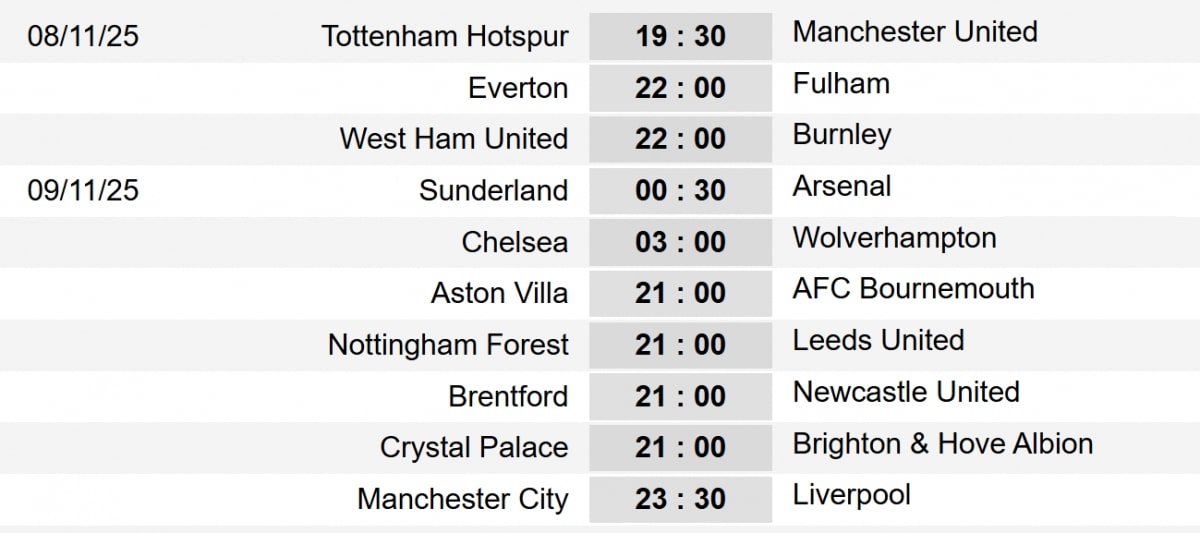Open the Manchester United team link
1200x533 pixels.
pos(914,32)
